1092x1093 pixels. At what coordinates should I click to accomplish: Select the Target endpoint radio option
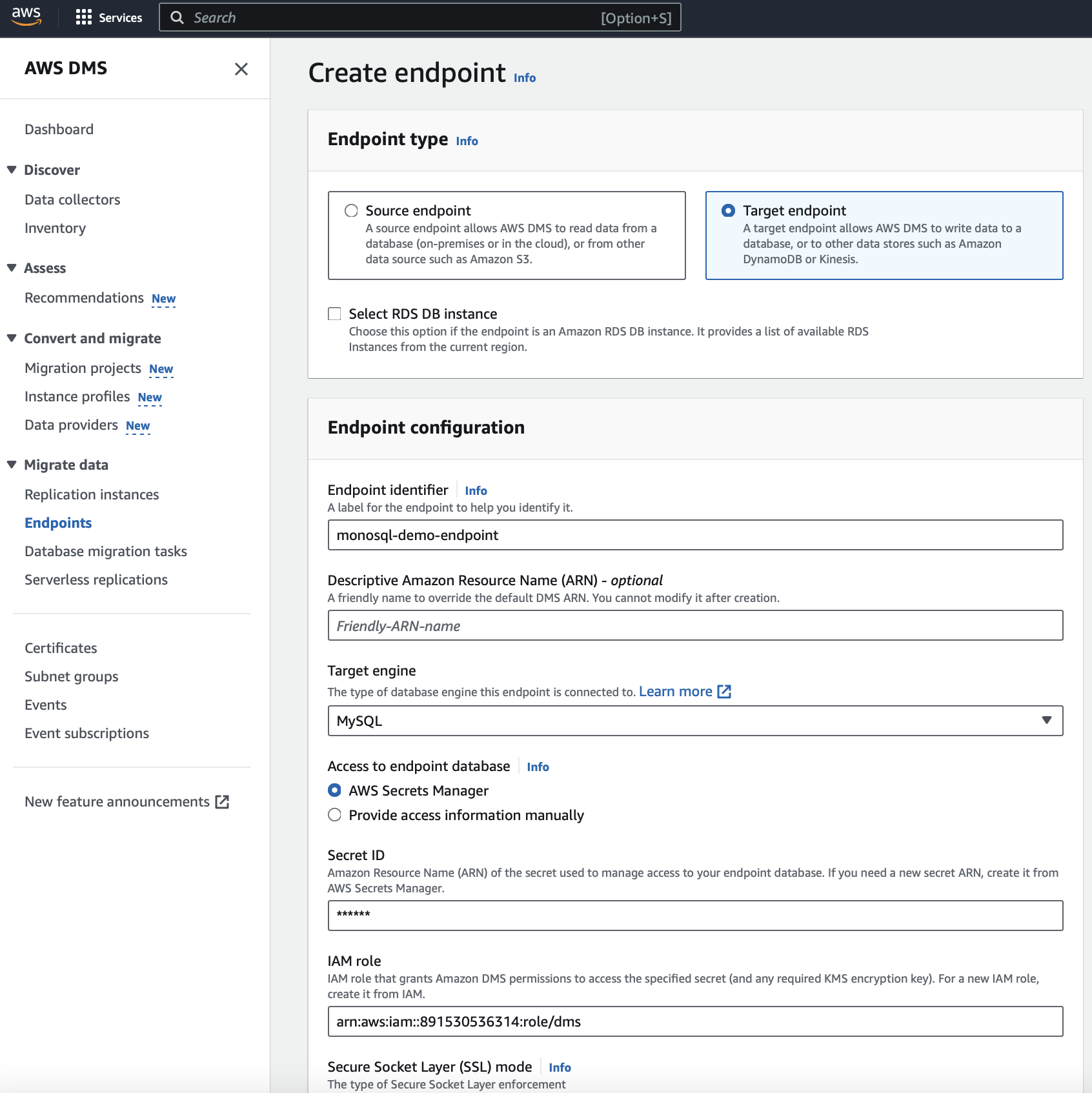click(x=728, y=211)
